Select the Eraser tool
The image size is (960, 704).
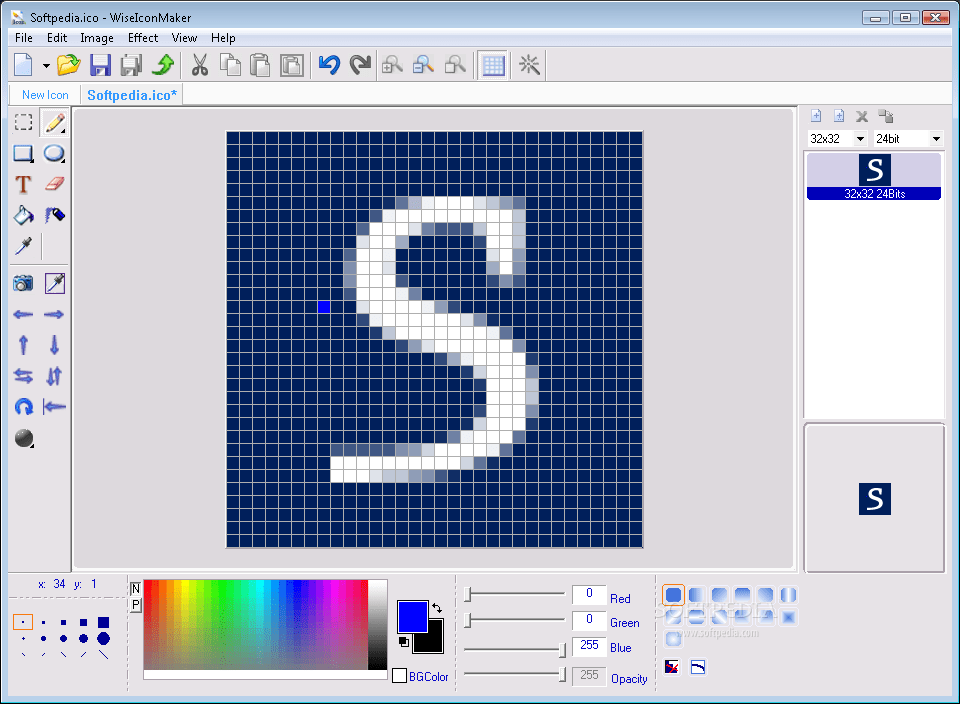pos(54,184)
